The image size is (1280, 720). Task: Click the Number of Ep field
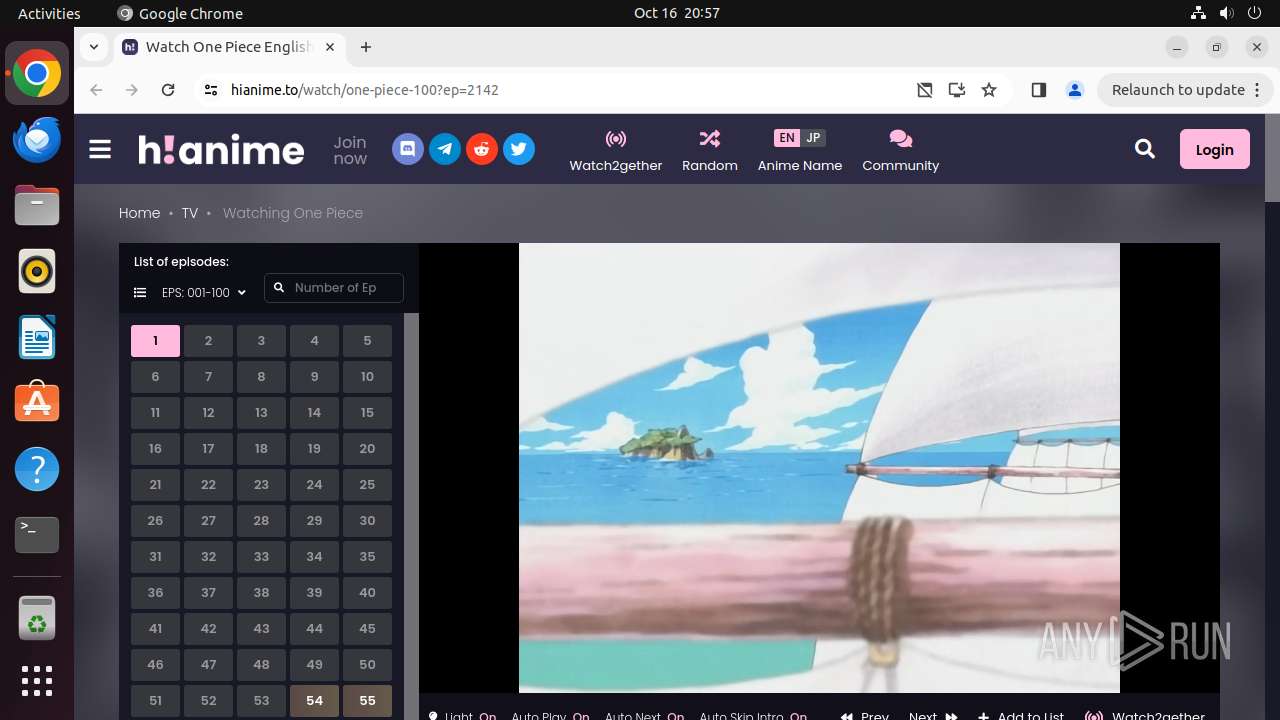pyautogui.click(x=334, y=288)
